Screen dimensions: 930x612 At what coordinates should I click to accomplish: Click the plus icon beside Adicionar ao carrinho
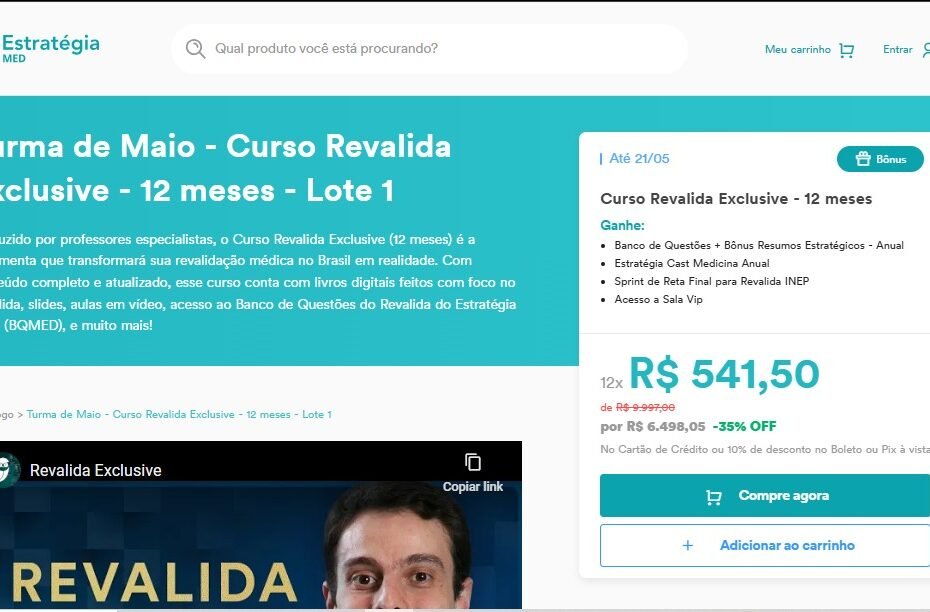click(x=687, y=545)
